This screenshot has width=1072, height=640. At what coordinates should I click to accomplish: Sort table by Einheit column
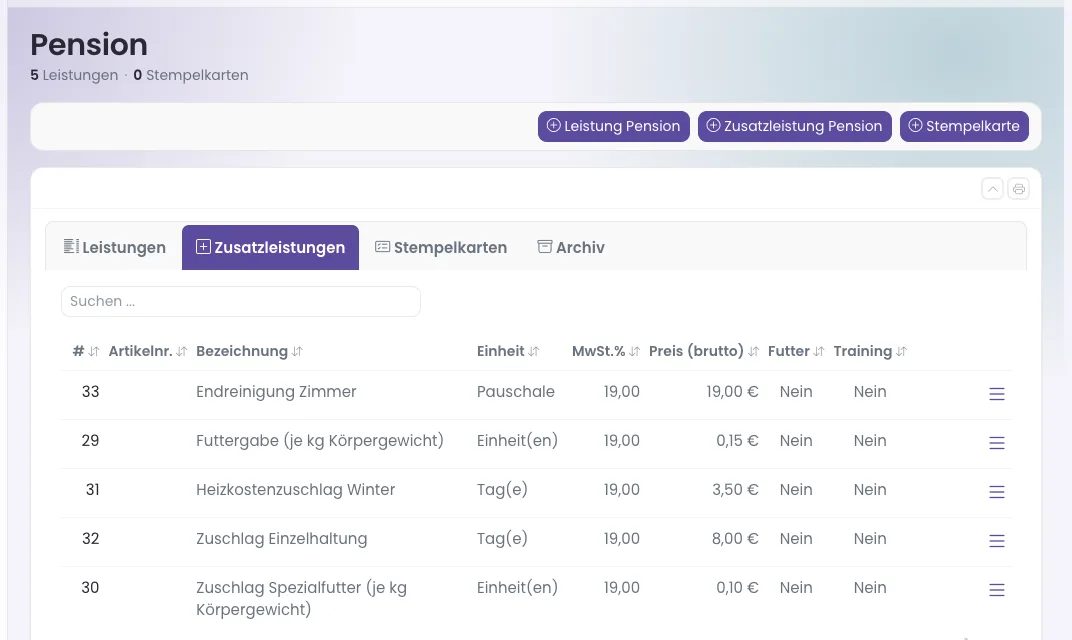[x=508, y=351]
